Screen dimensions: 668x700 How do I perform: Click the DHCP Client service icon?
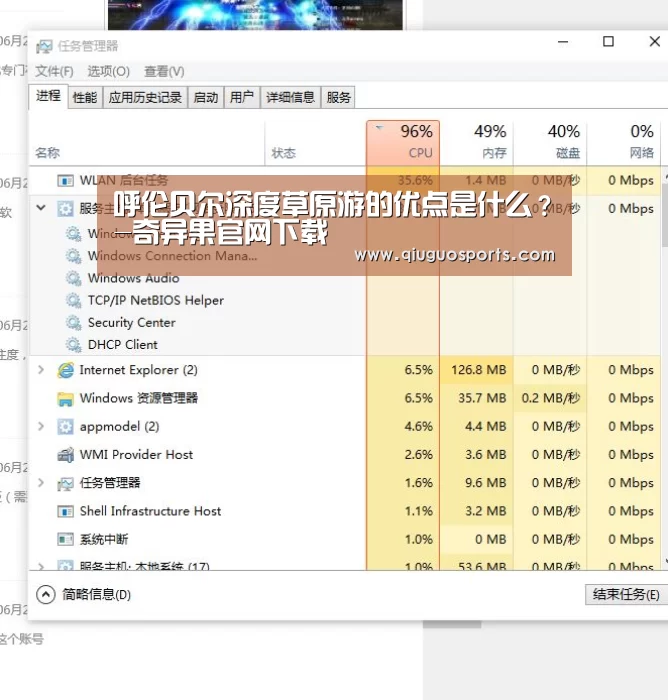(73, 345)
